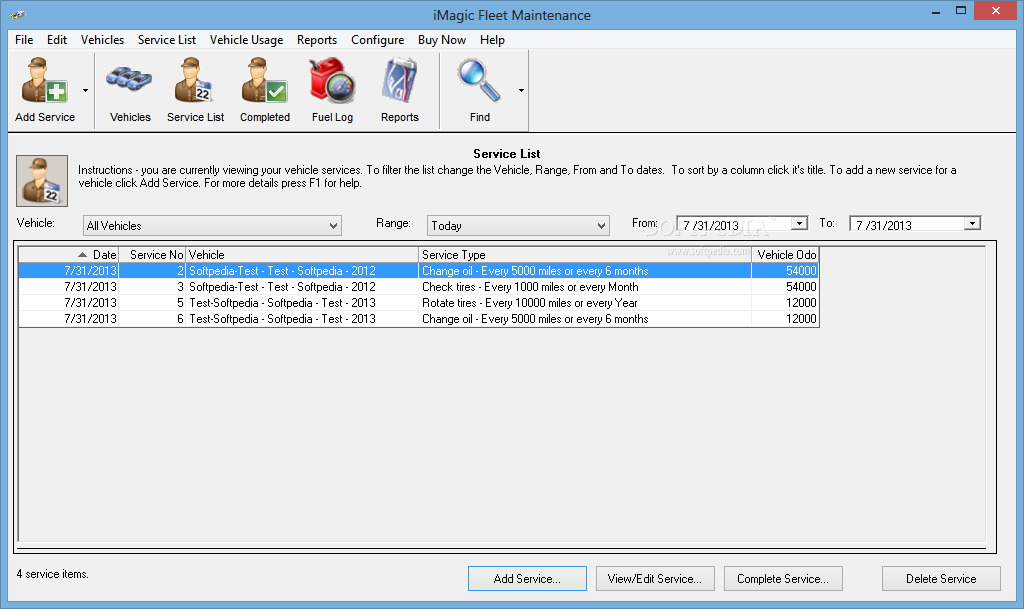Open the File menu

[x=24, y=40]
